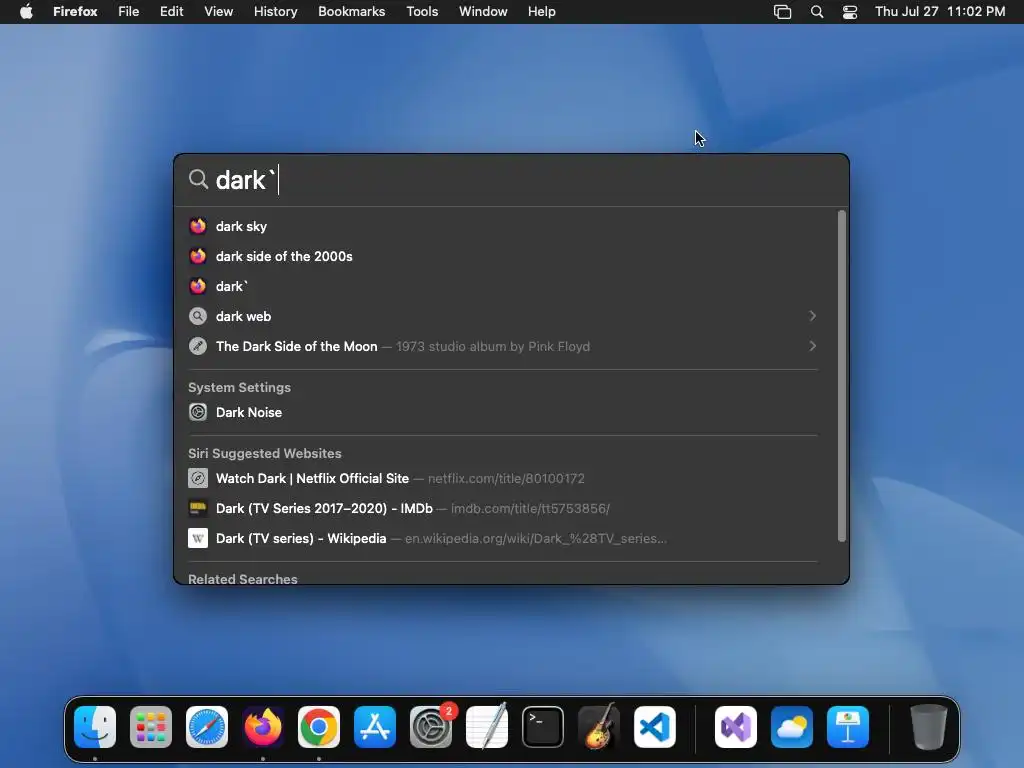Click compass icon beside Watch Dark Netflix
The height and width of the screenshot is (768, 1024).
198,478
